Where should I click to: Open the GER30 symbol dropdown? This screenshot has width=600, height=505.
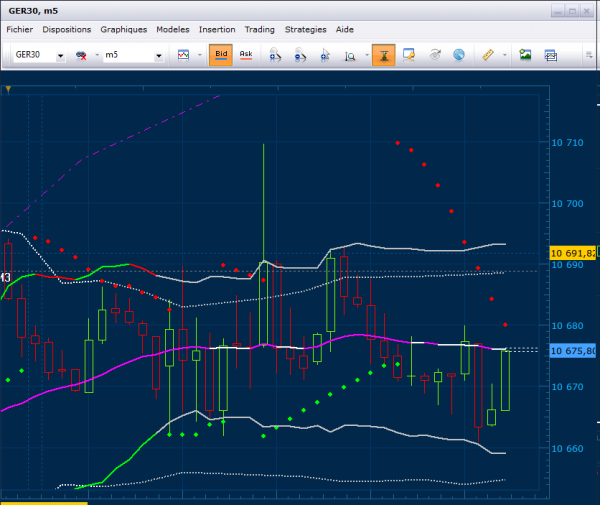(60, 55)
